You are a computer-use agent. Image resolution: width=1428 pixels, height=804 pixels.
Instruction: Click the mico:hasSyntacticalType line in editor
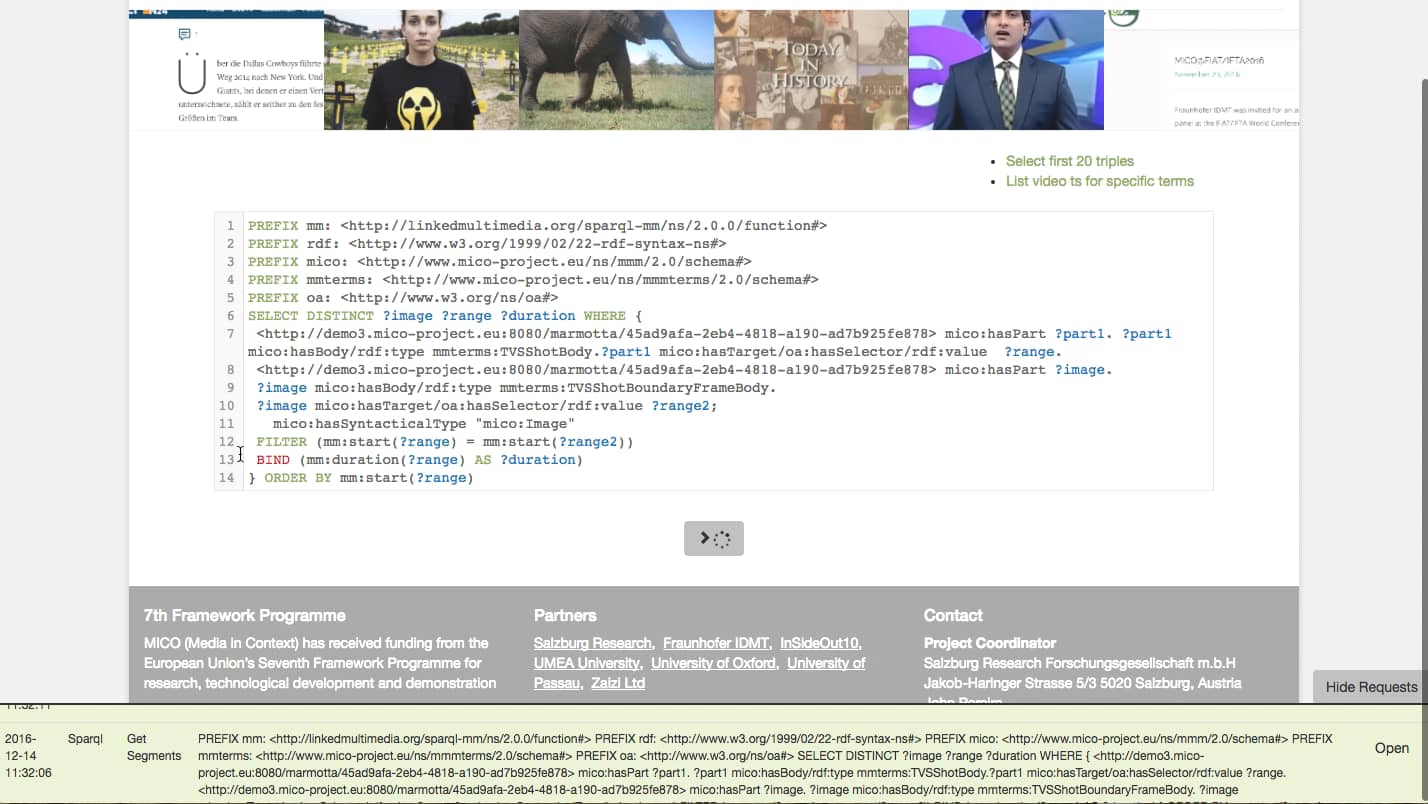coord(423,424)
